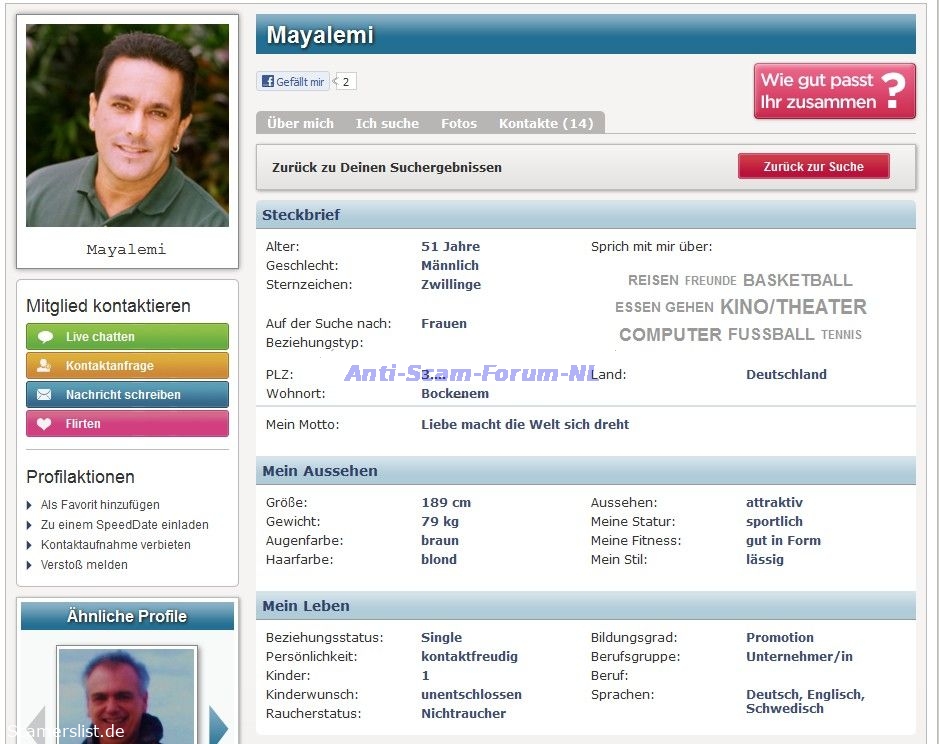Start a live chat with the member
This screenshot has height=744, width=939.
point(127,337)
